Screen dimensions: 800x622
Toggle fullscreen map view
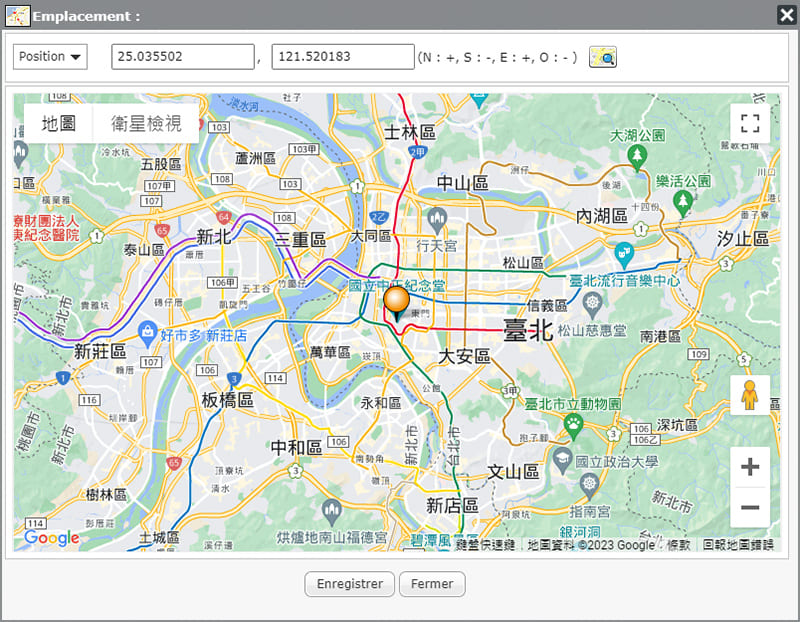point(749,123)
